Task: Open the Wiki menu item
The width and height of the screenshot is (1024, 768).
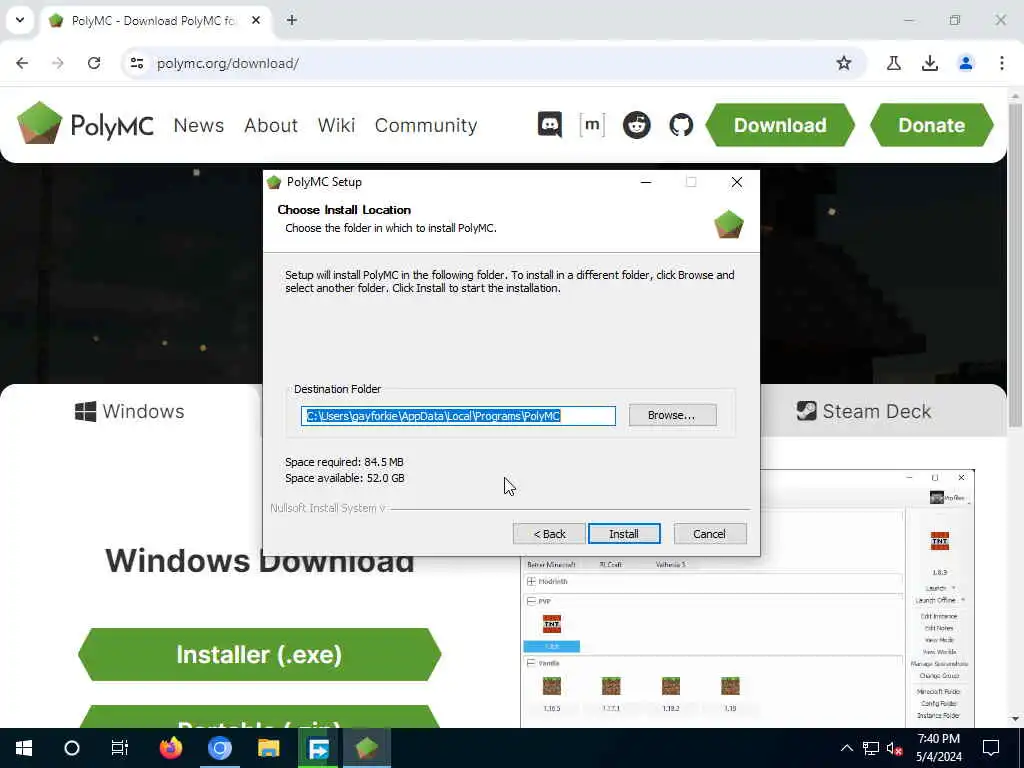Action: [336, 125]
